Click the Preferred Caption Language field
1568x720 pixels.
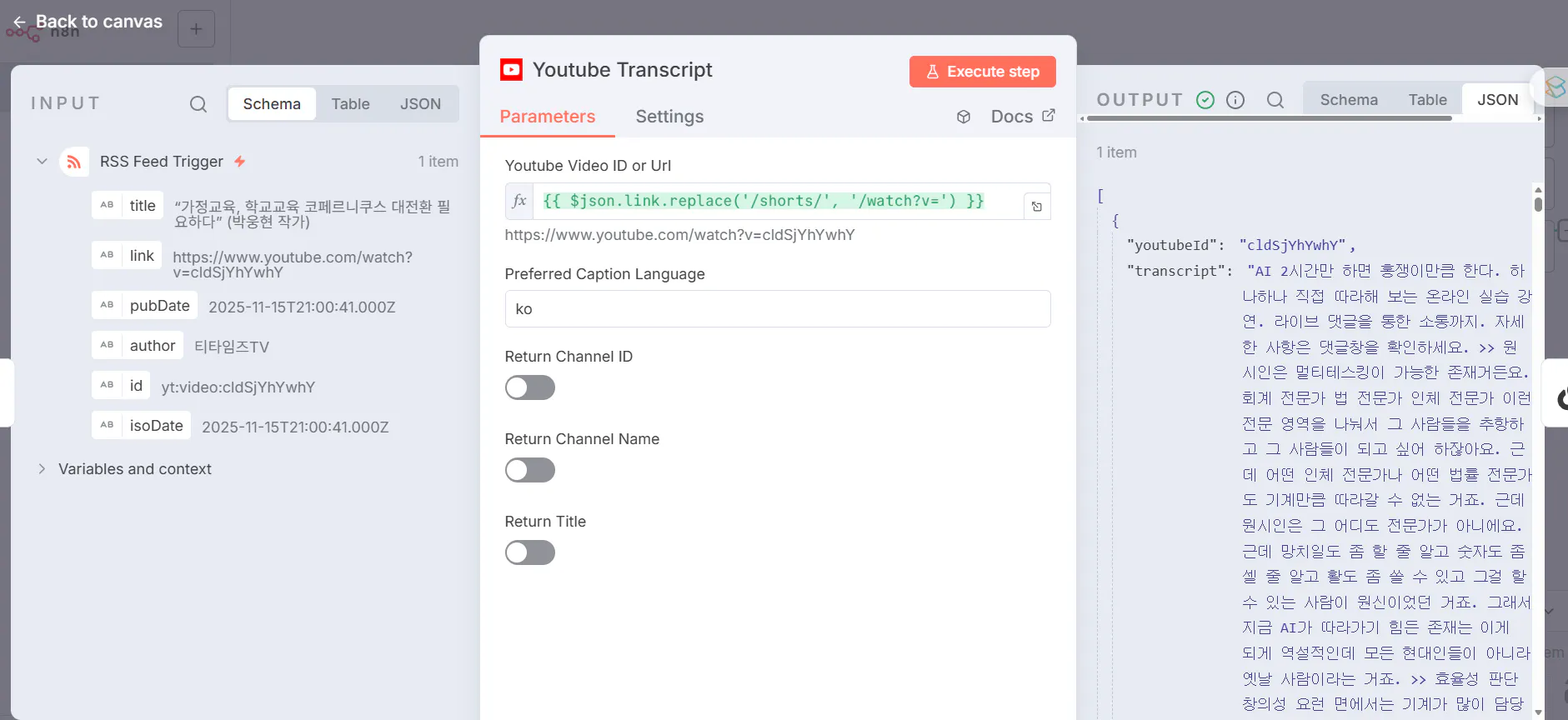[778, 309]
